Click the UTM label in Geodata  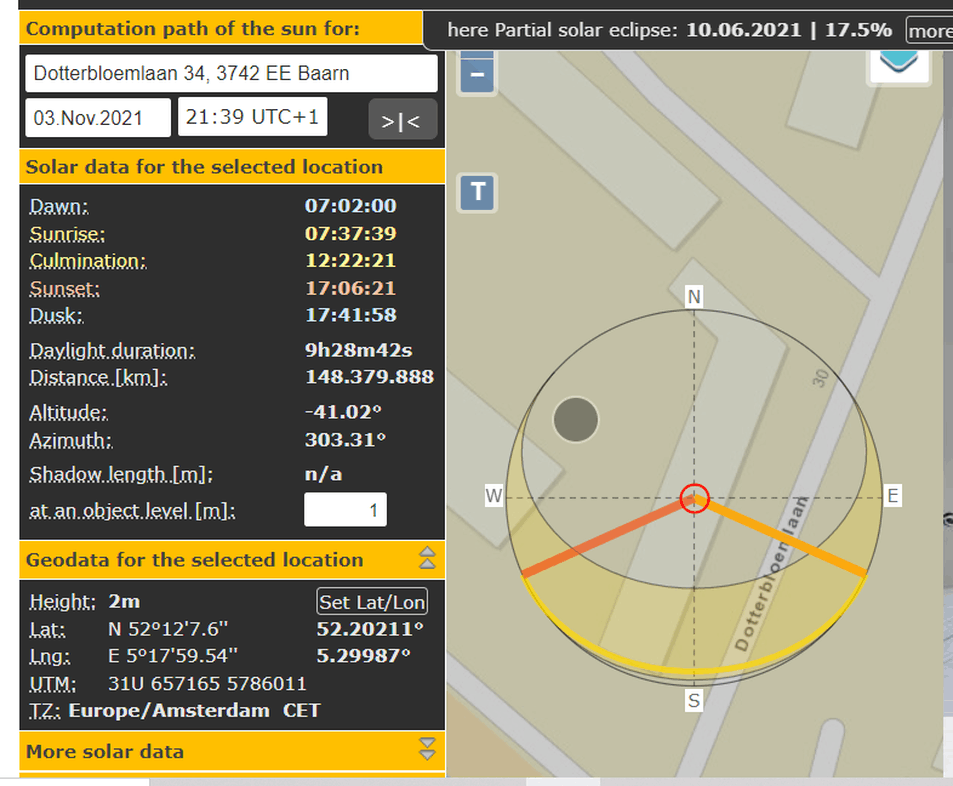click(53, 684)
